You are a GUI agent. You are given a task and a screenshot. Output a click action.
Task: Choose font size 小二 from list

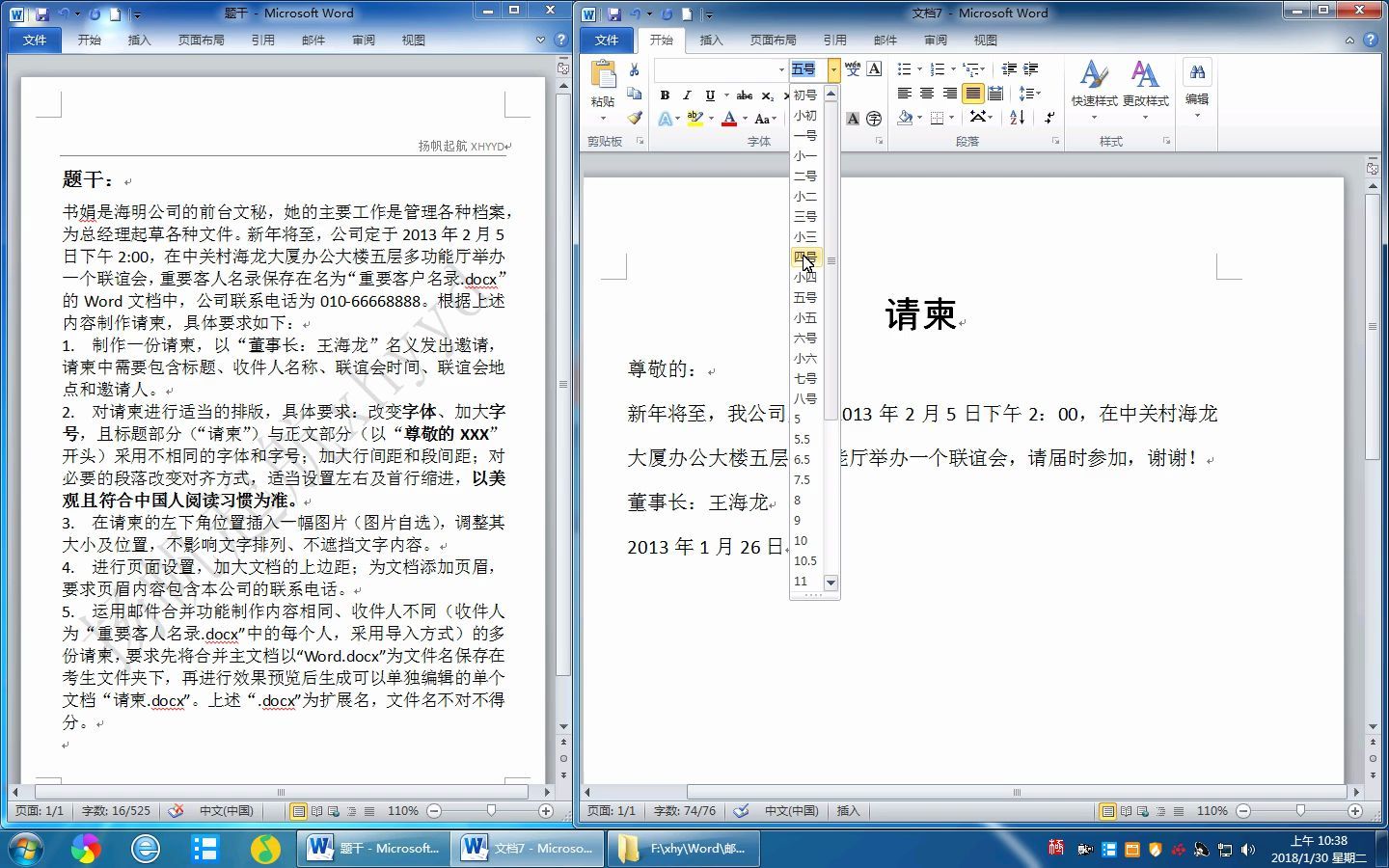coord(805,196)
